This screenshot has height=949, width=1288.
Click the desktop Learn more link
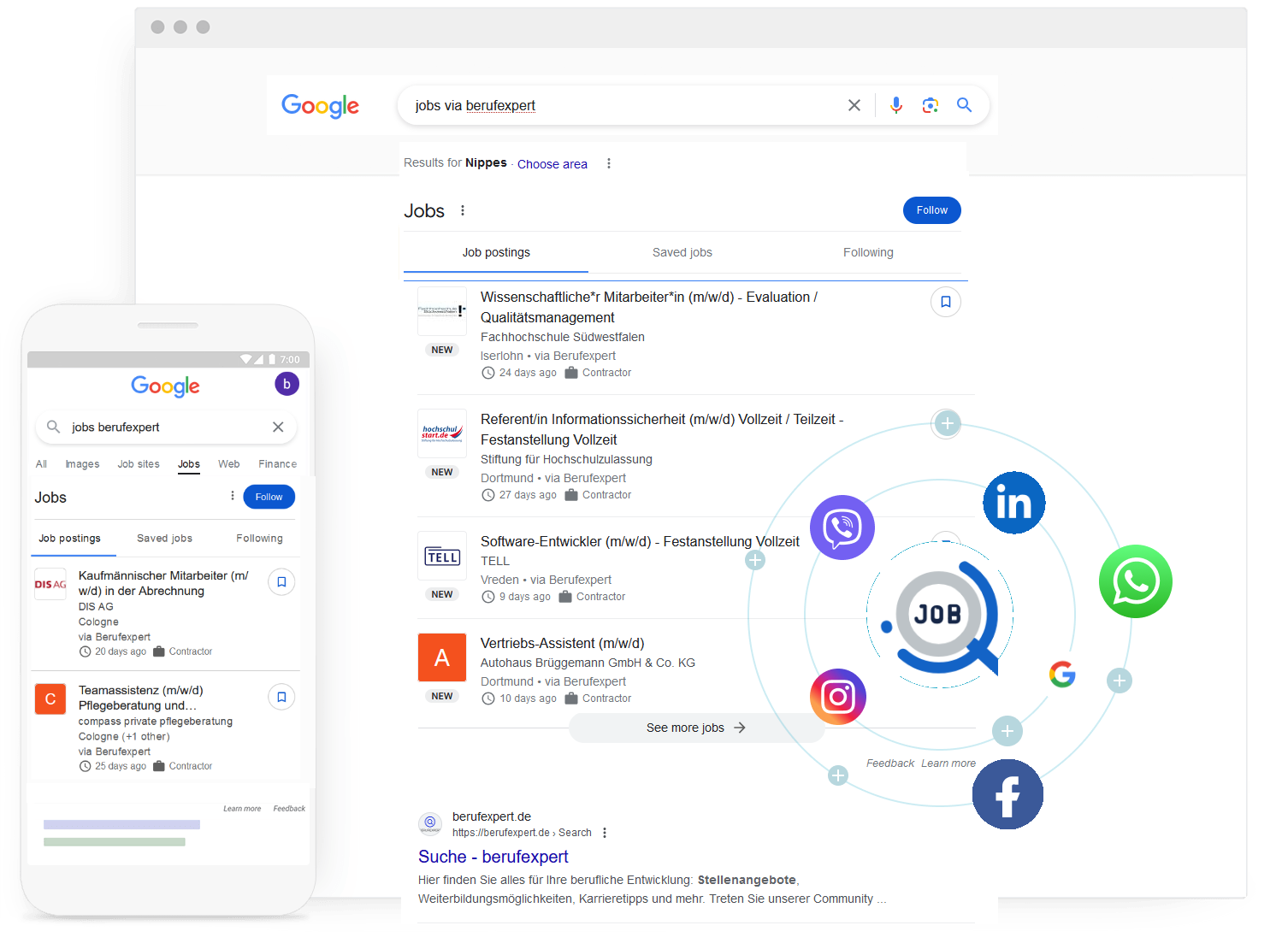(948, 763)
